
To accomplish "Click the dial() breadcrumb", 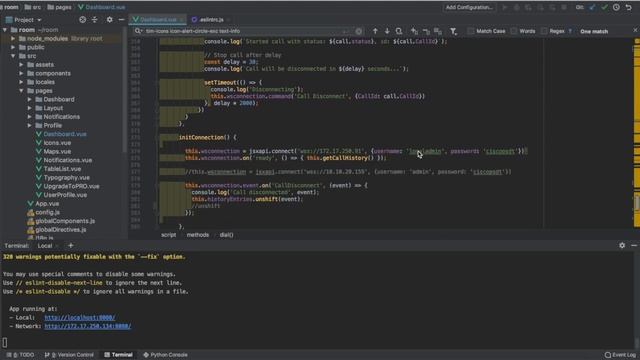I will point(227,235).
